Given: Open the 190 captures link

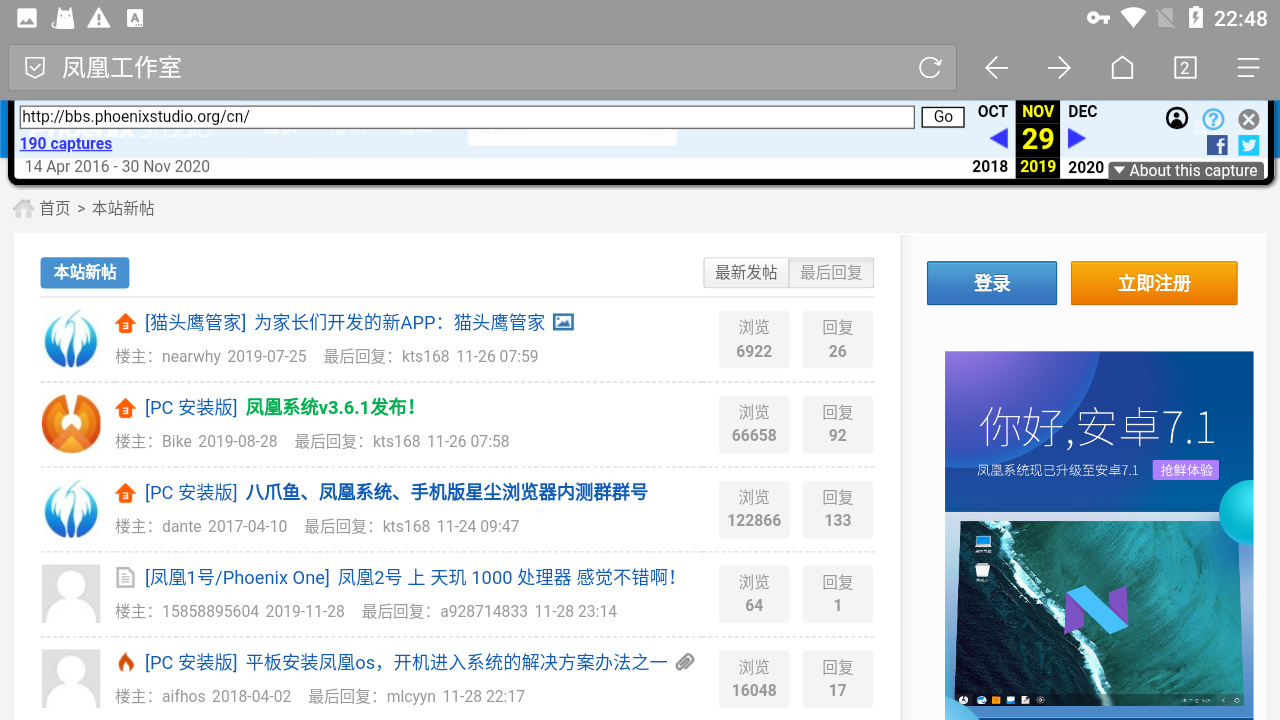Looking at the screenshot, I should (66, 144).
